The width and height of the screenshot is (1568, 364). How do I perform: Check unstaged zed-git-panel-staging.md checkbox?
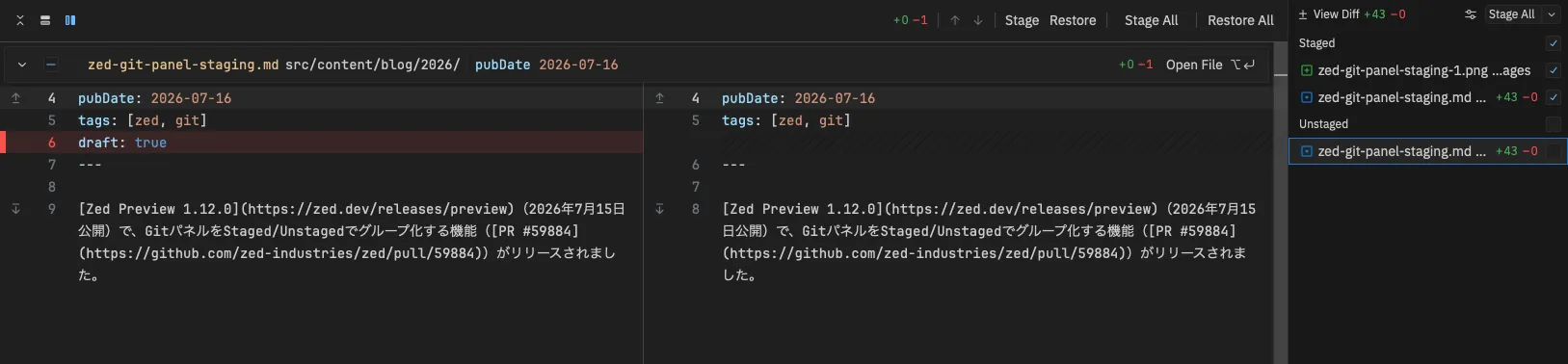pyautogui.click(x=1553, y=151)
